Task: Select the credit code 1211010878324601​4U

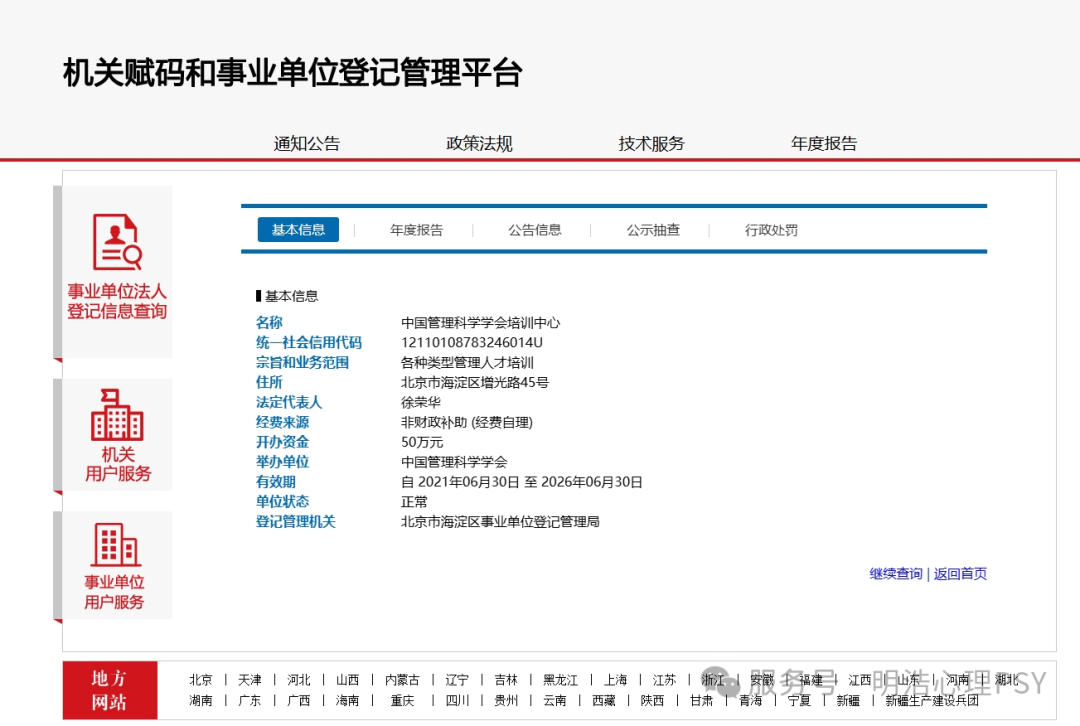Action: (472, 342)
